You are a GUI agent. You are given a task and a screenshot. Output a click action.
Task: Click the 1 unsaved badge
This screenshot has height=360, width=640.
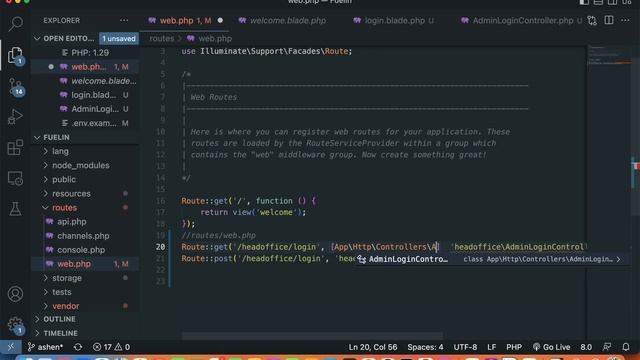tap(118, 38)
